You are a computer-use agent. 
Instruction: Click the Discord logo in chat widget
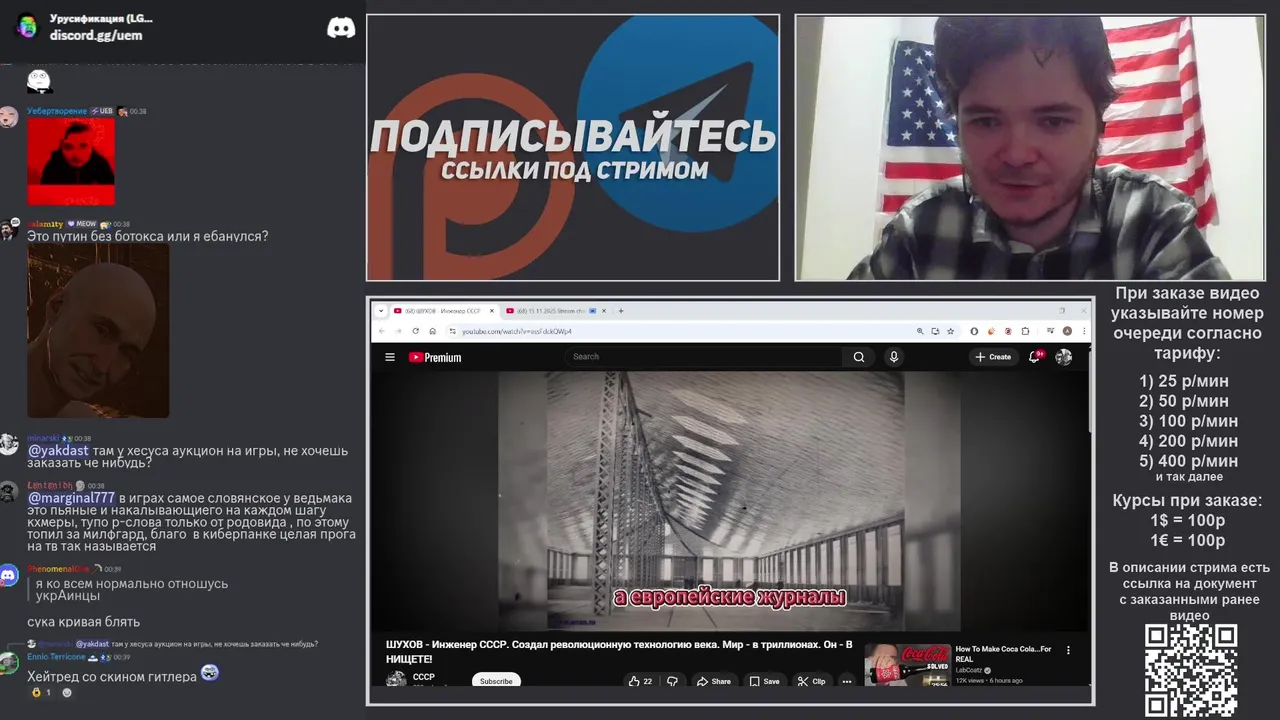pos(341,28)
